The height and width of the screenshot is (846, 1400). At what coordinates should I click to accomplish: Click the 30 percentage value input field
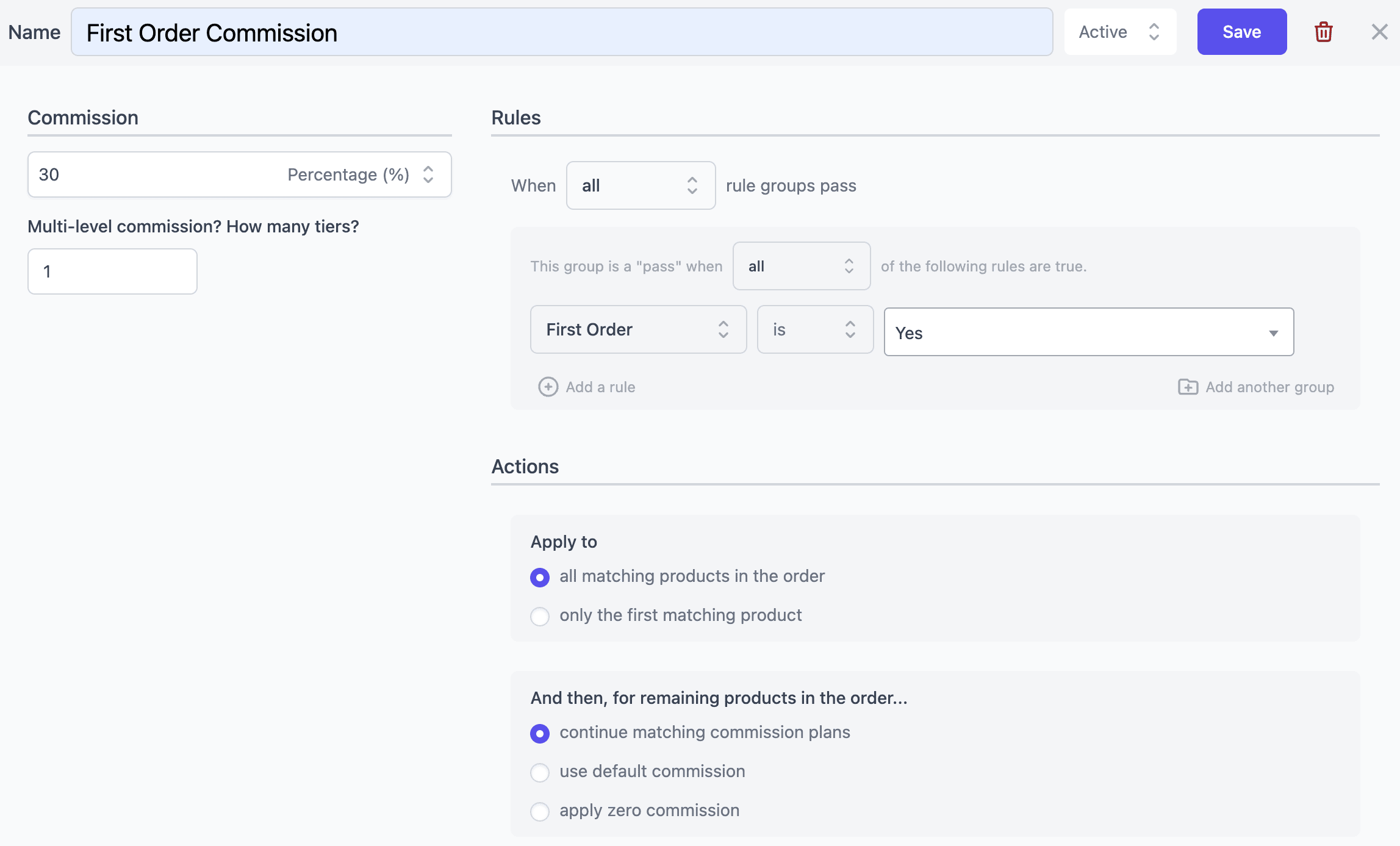[x=154, y=174]
